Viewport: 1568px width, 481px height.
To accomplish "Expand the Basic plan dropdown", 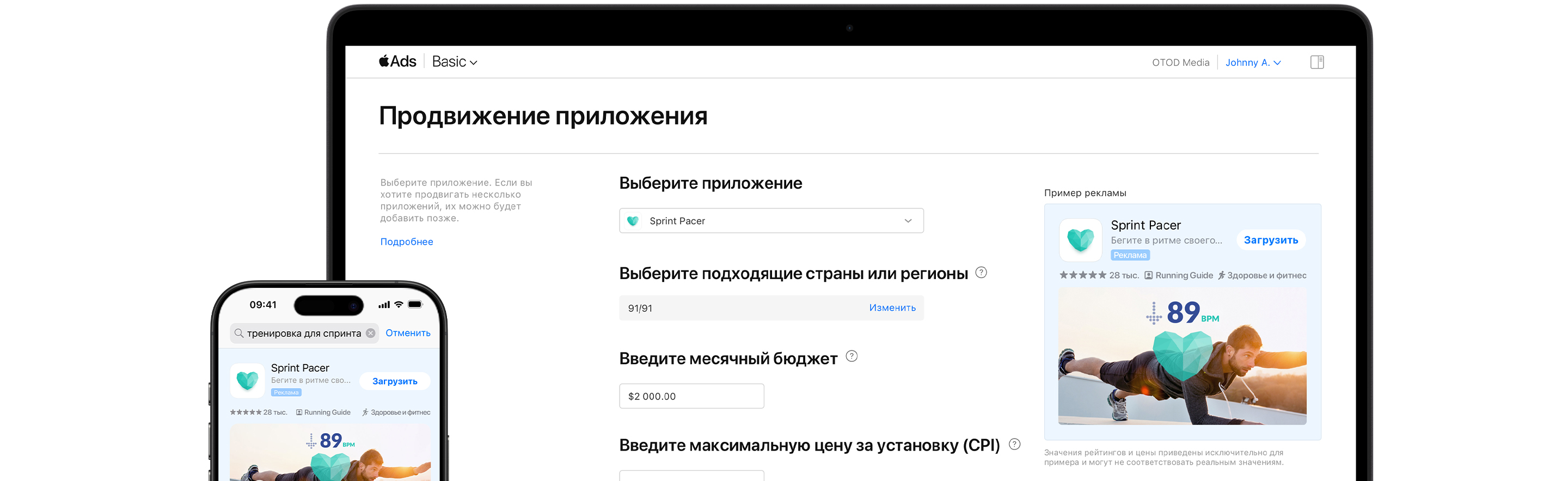I will click(x=454, y=62).
